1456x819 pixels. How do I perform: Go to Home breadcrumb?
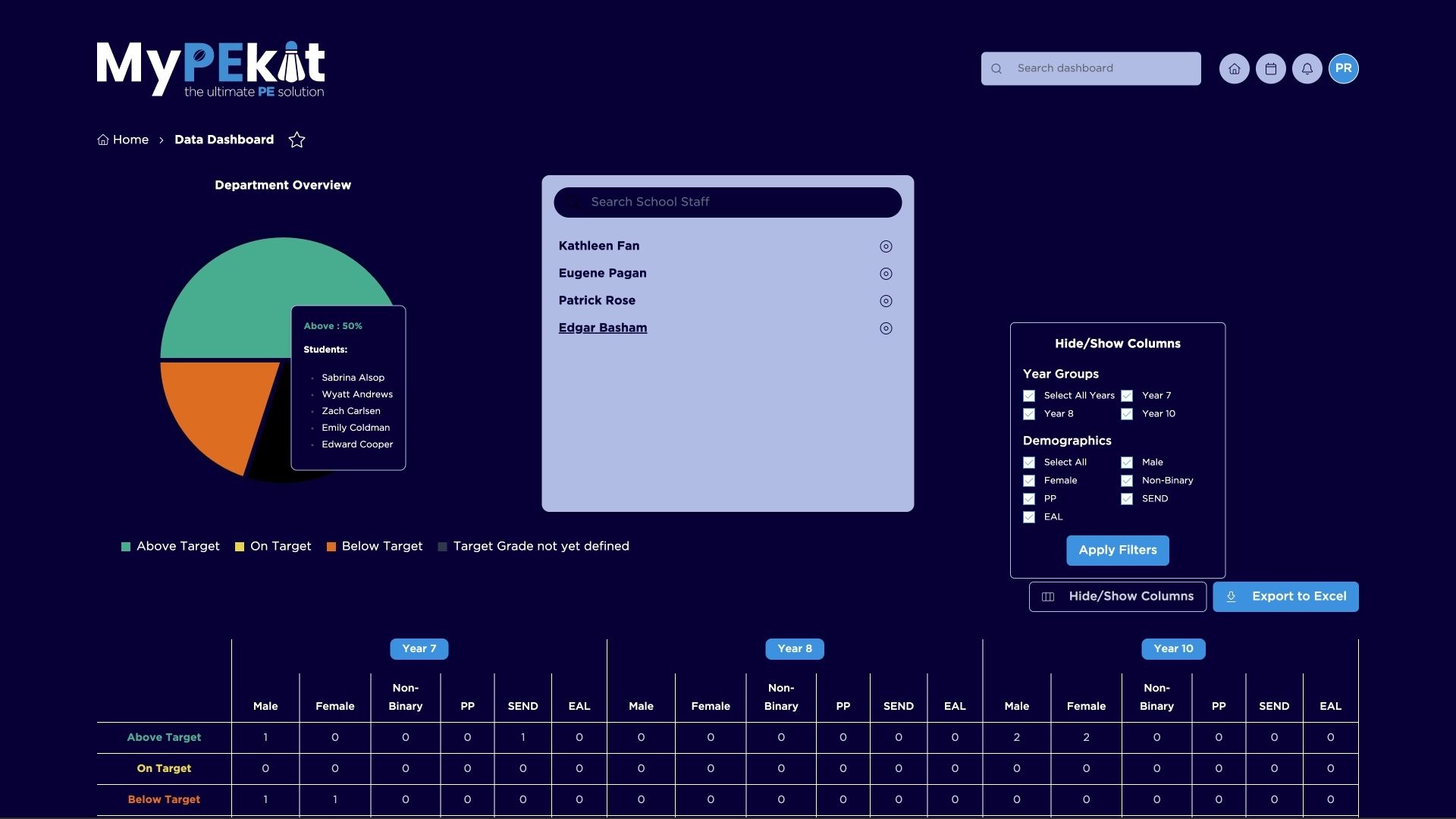123,140
